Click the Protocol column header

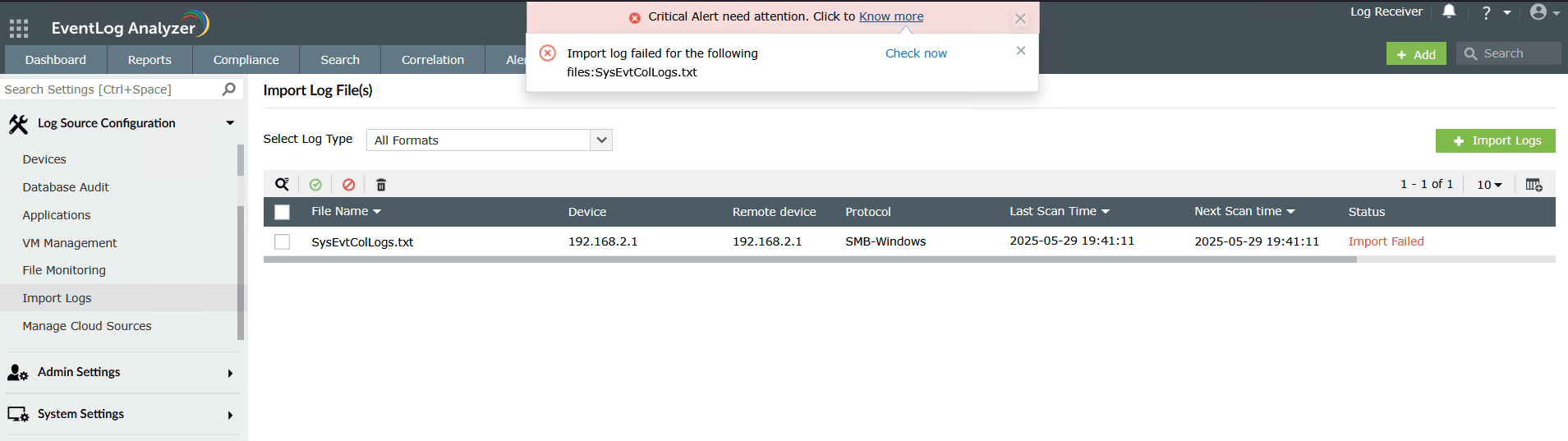point(867,212)
